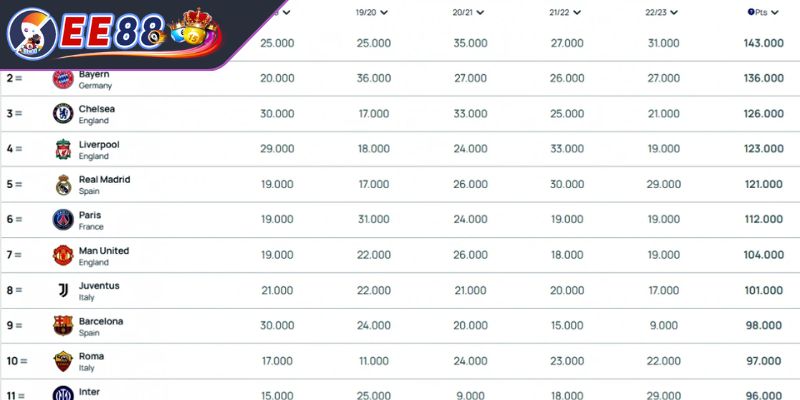This screenshot has width=800, height=400.
Task: Click the Paris Saint-Germain crest icon
Action: pyautogui.click(x=63, y=219)
